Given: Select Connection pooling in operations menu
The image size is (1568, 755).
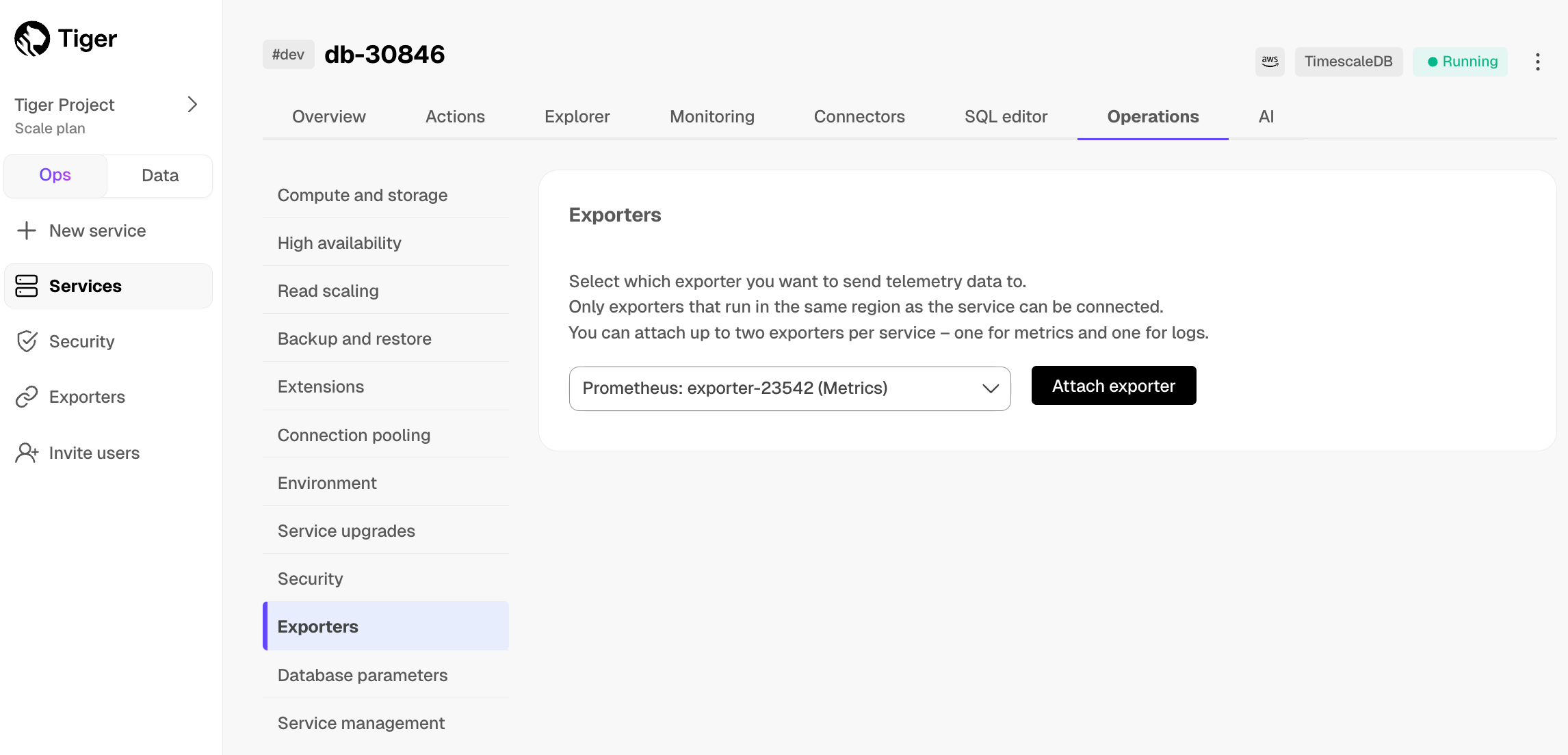Looking at the screenshot, I should click(354, 435).
